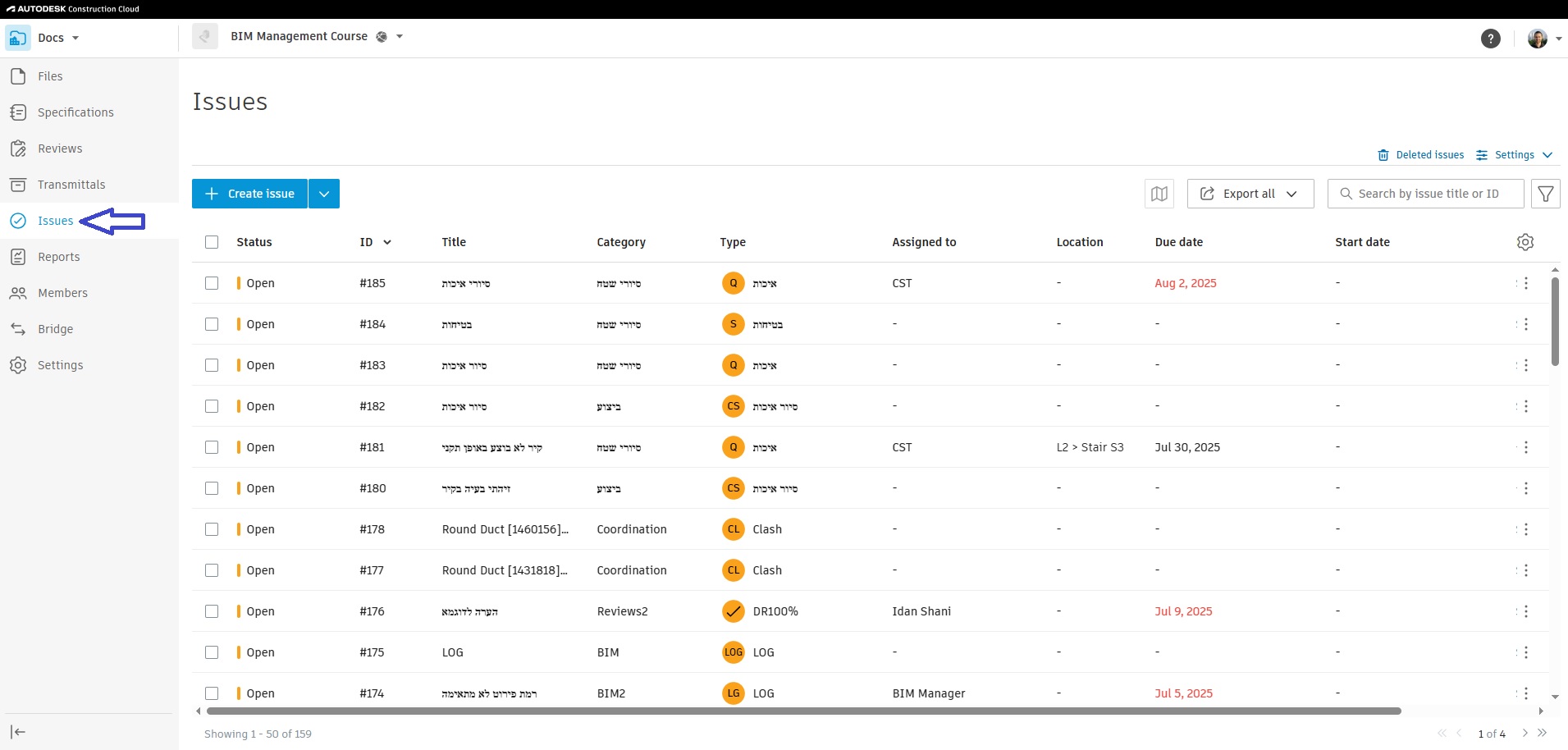
Task: Open Members icon in sidebar
Action: coord(18,293)
